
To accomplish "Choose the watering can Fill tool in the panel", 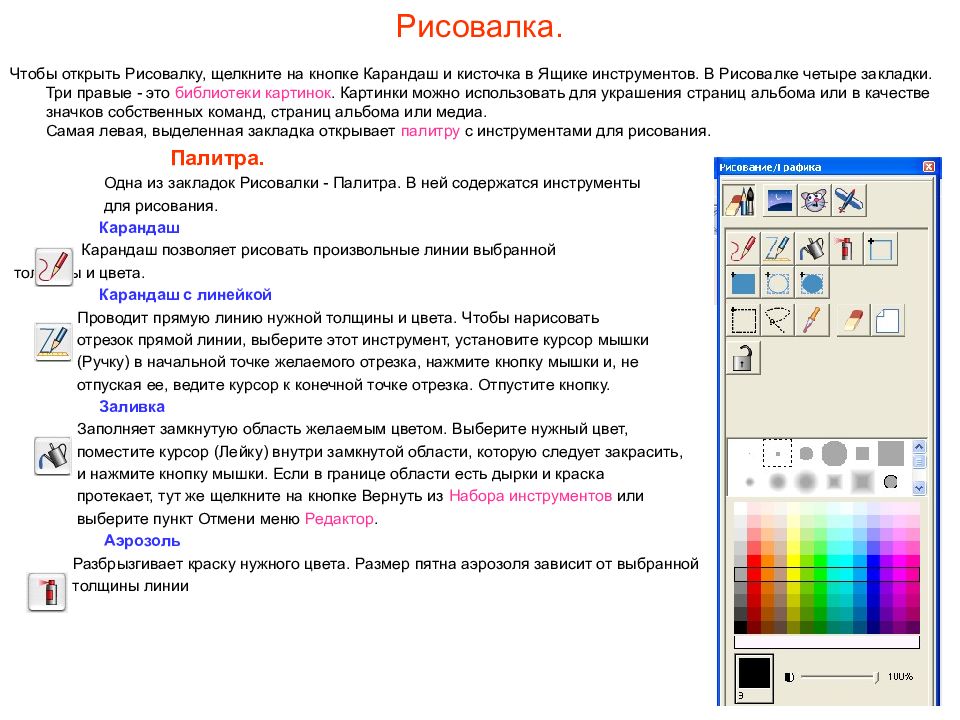I will tap(811, 249).
